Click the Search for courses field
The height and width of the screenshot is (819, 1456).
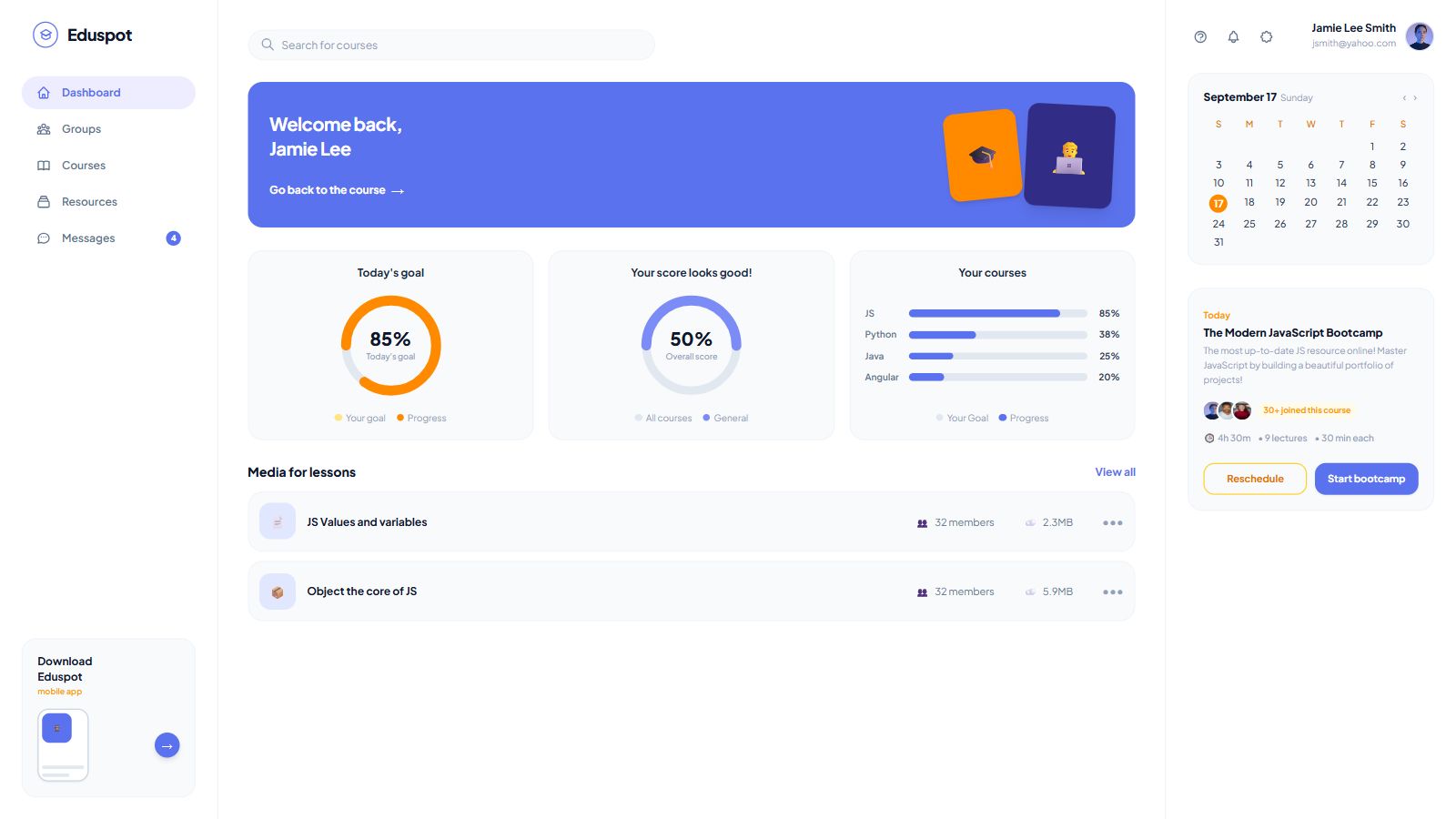click(x=451, y=45)
